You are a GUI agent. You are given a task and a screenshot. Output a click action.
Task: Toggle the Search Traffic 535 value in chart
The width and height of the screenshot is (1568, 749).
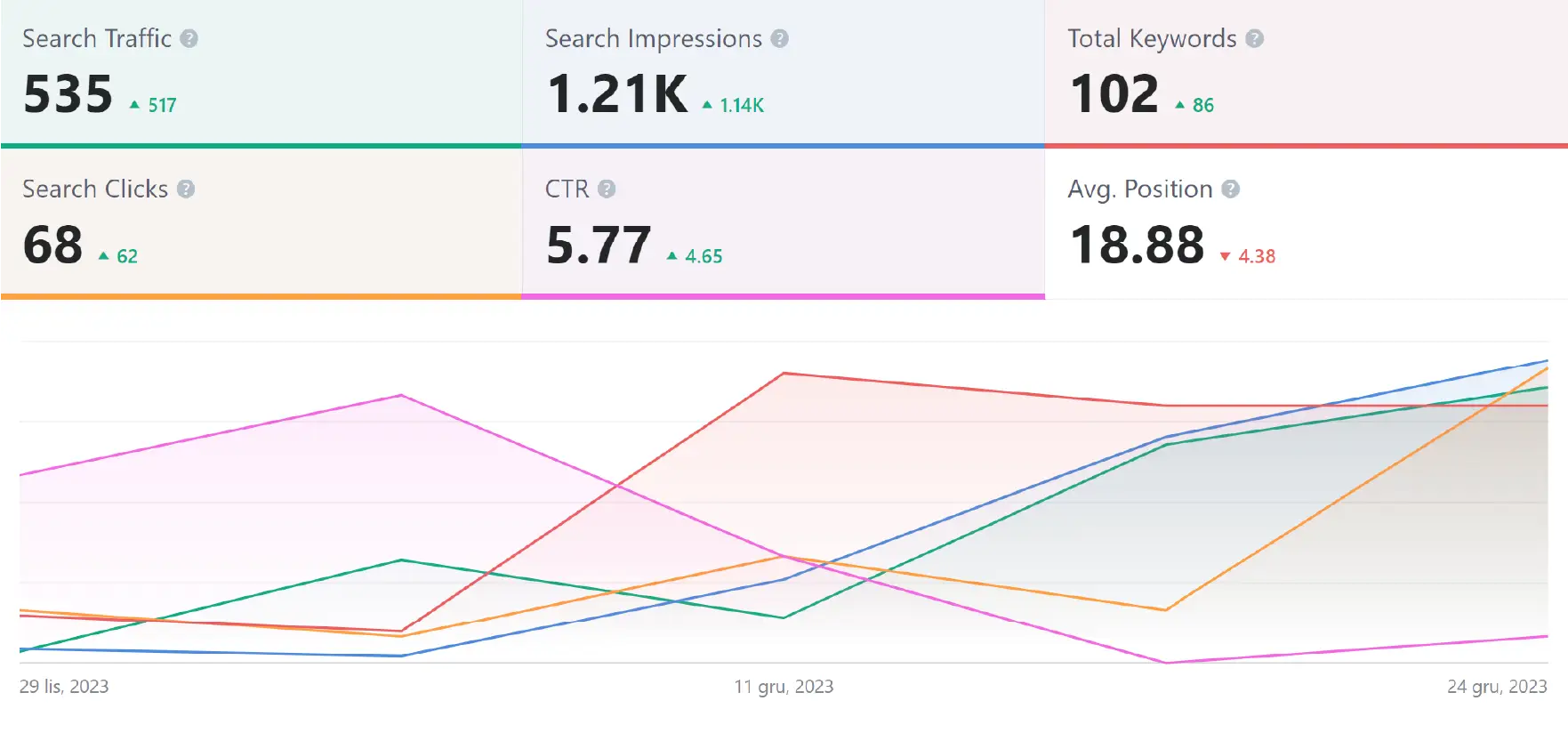click(68, 94)
